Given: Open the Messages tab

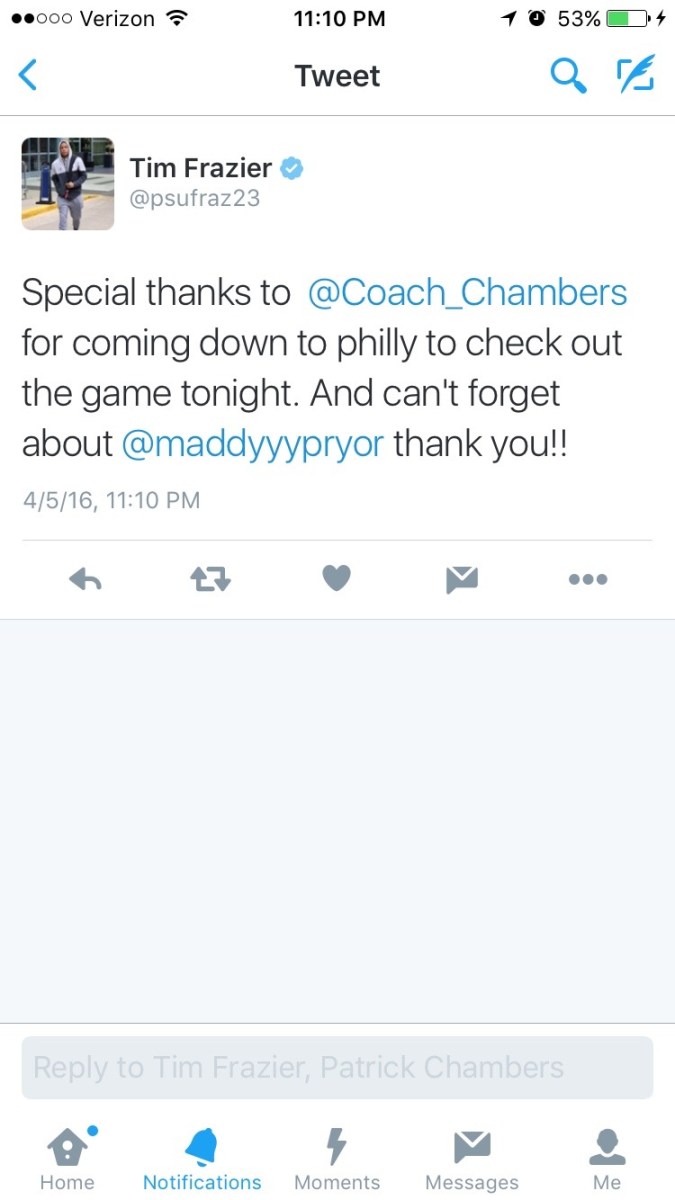Looking at the screenshot, I should 472,1160.
